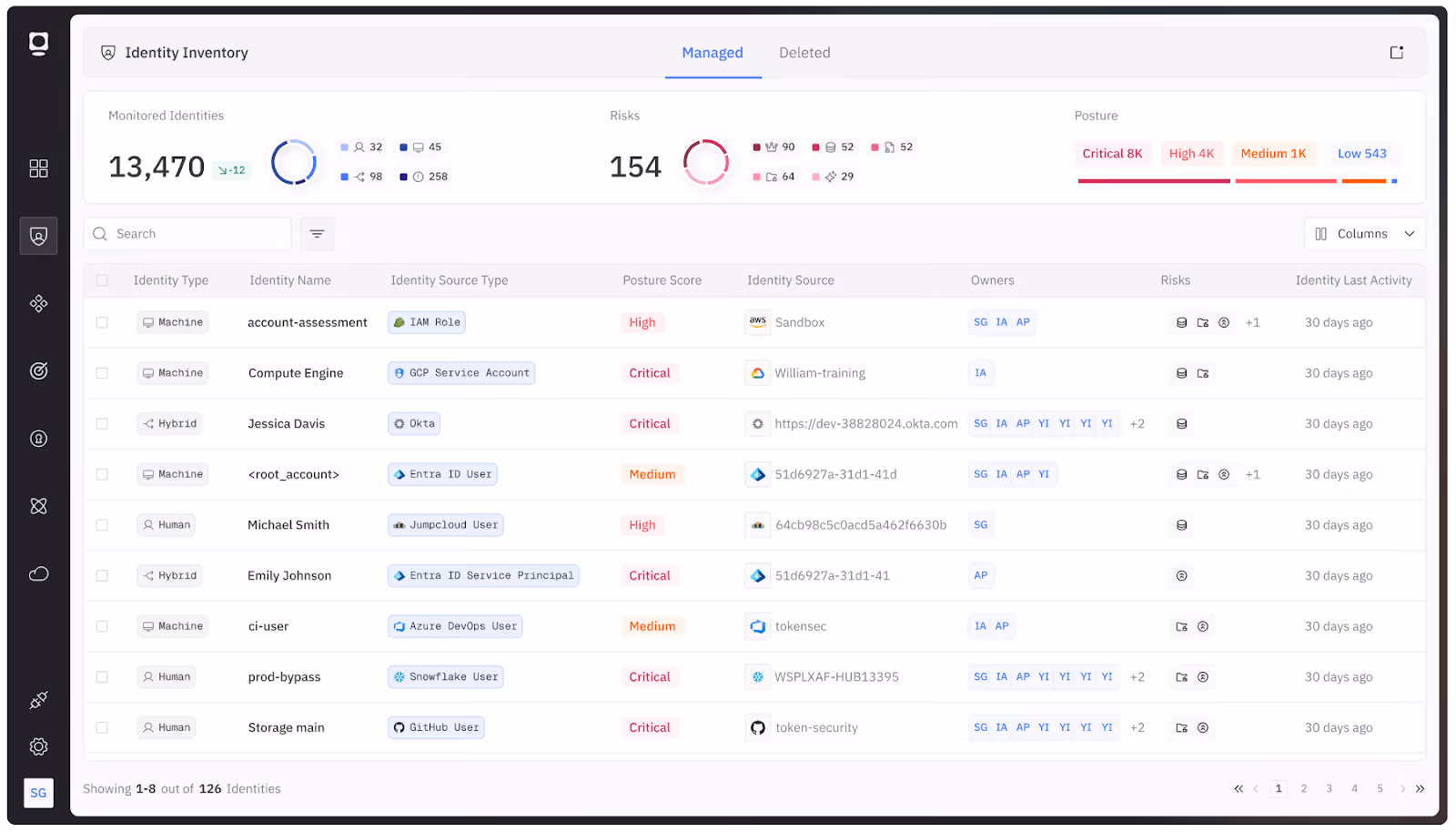Screen dimensions: 1456x832
Task: Click the integrations nodes icon in the sidebar
Action: (38, 303)
